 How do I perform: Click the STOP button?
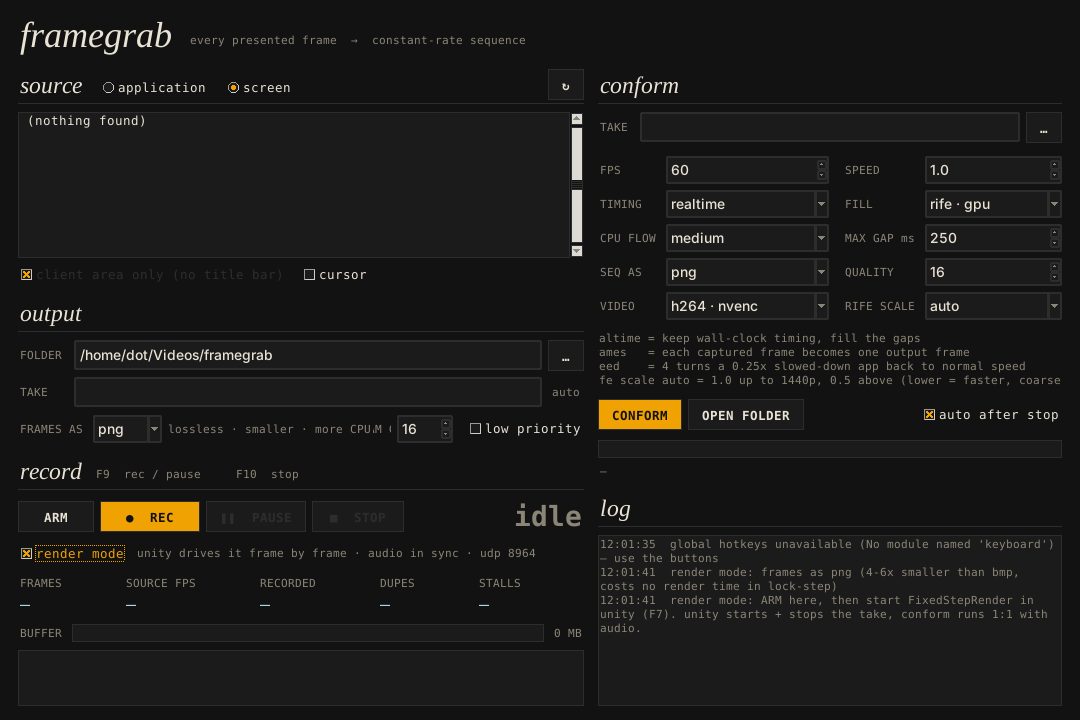click(357, 517)
